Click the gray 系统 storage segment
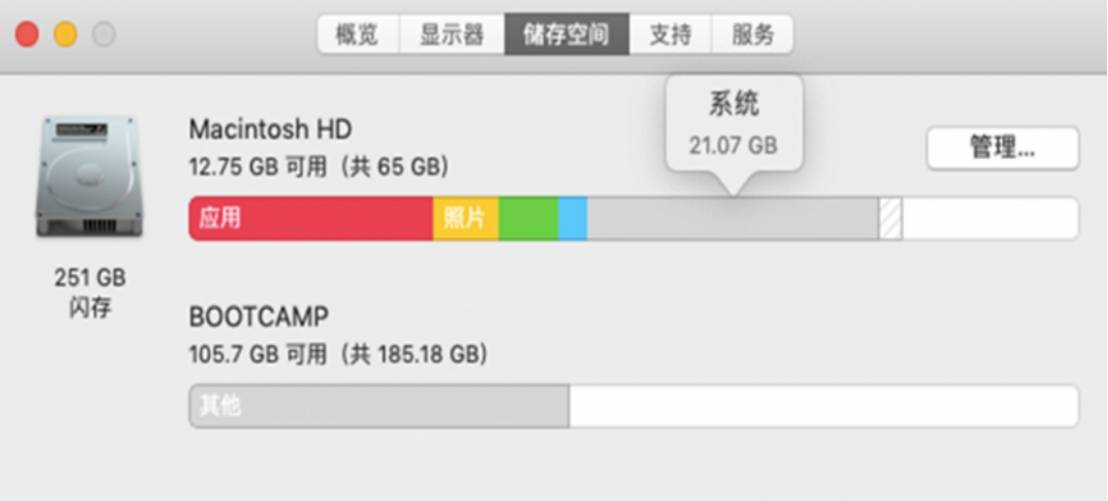The width and height of the screenshot is (1108, 501). [733, 218]
